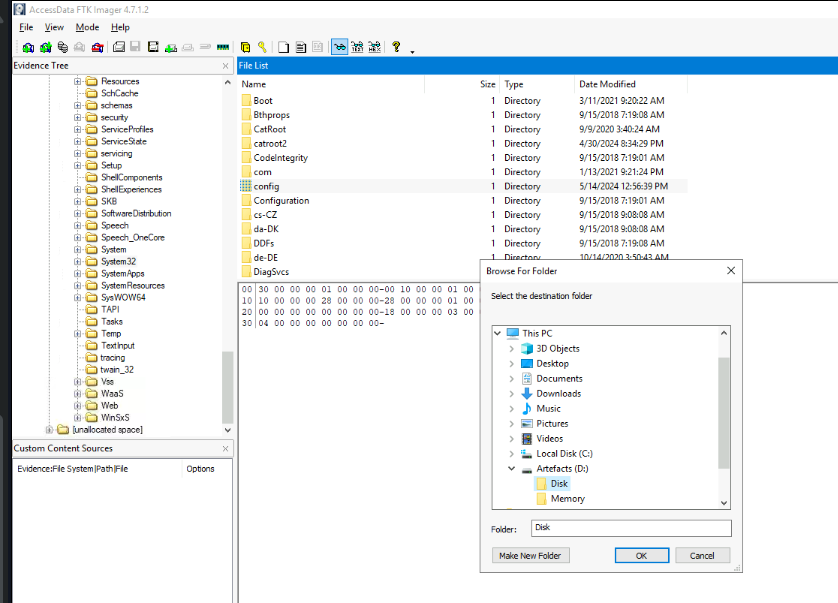This screenshot has width=838, height=603.
Task: Click the Add Evidence Item toolbar icon
Action: [28, 47]
